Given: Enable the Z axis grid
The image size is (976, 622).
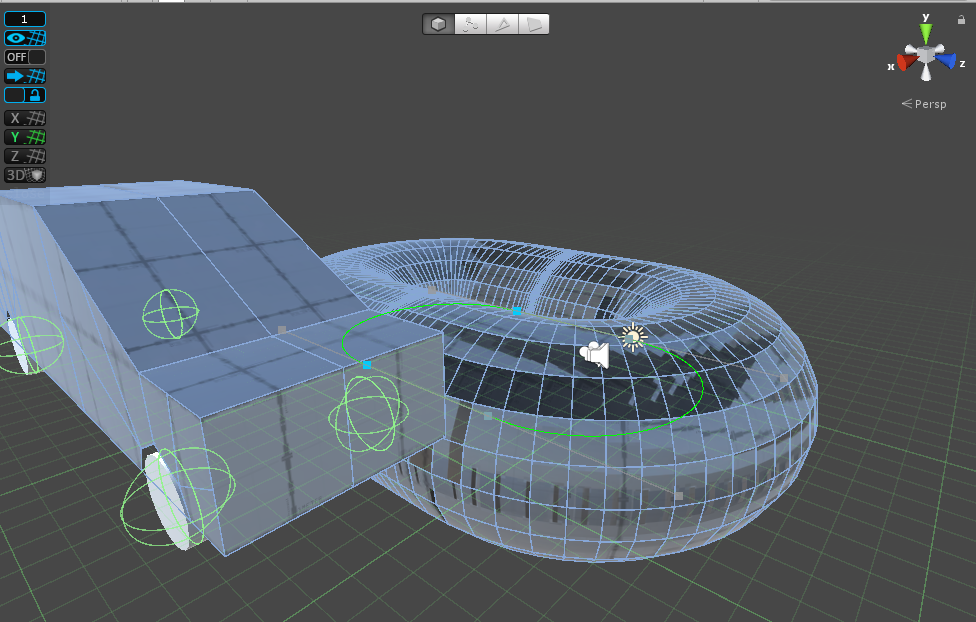Looking at the screenshot, I should pos(25,156).
